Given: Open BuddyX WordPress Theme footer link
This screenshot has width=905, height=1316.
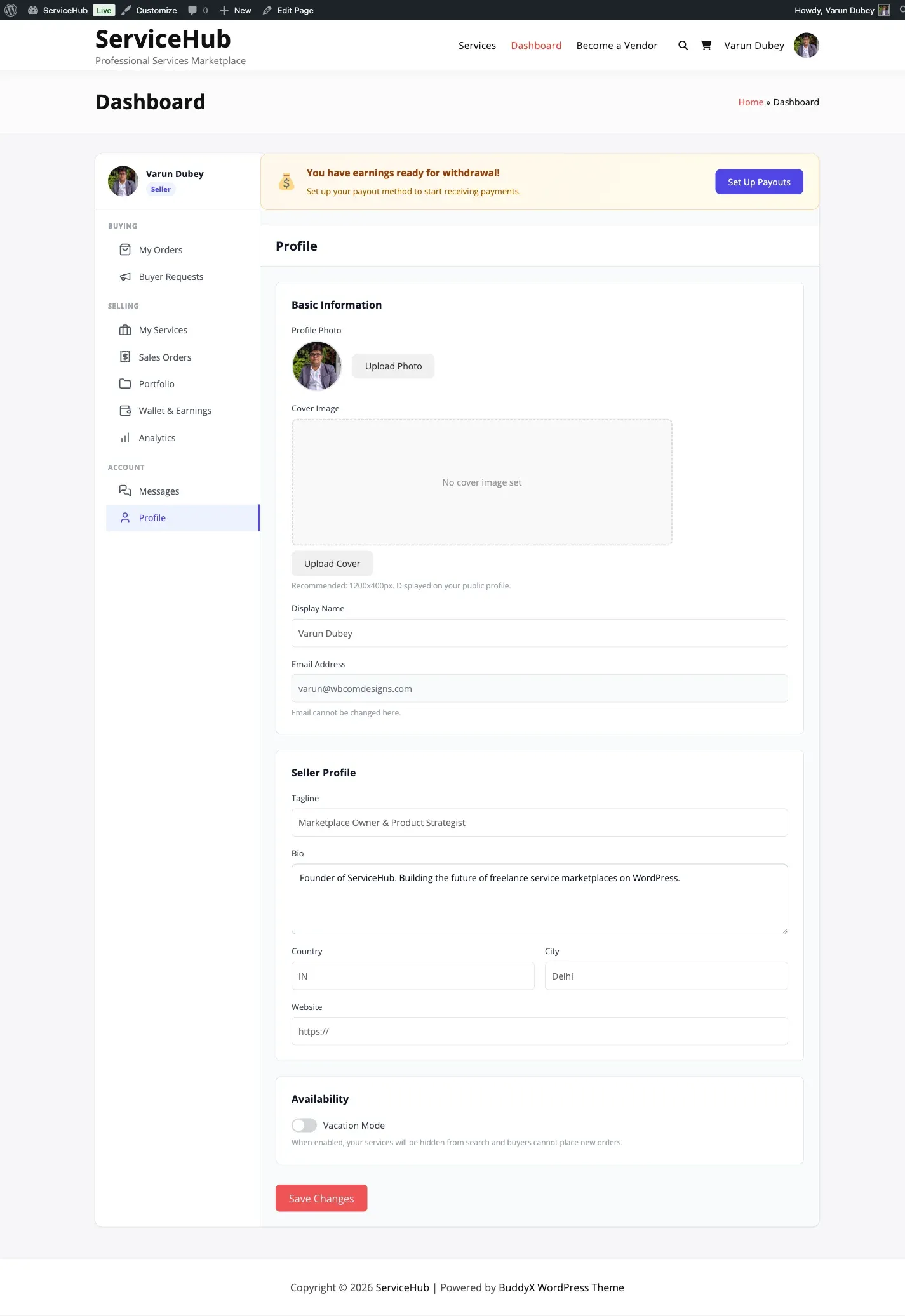Looking at the screenshot, I should [x=561, y=1287].
